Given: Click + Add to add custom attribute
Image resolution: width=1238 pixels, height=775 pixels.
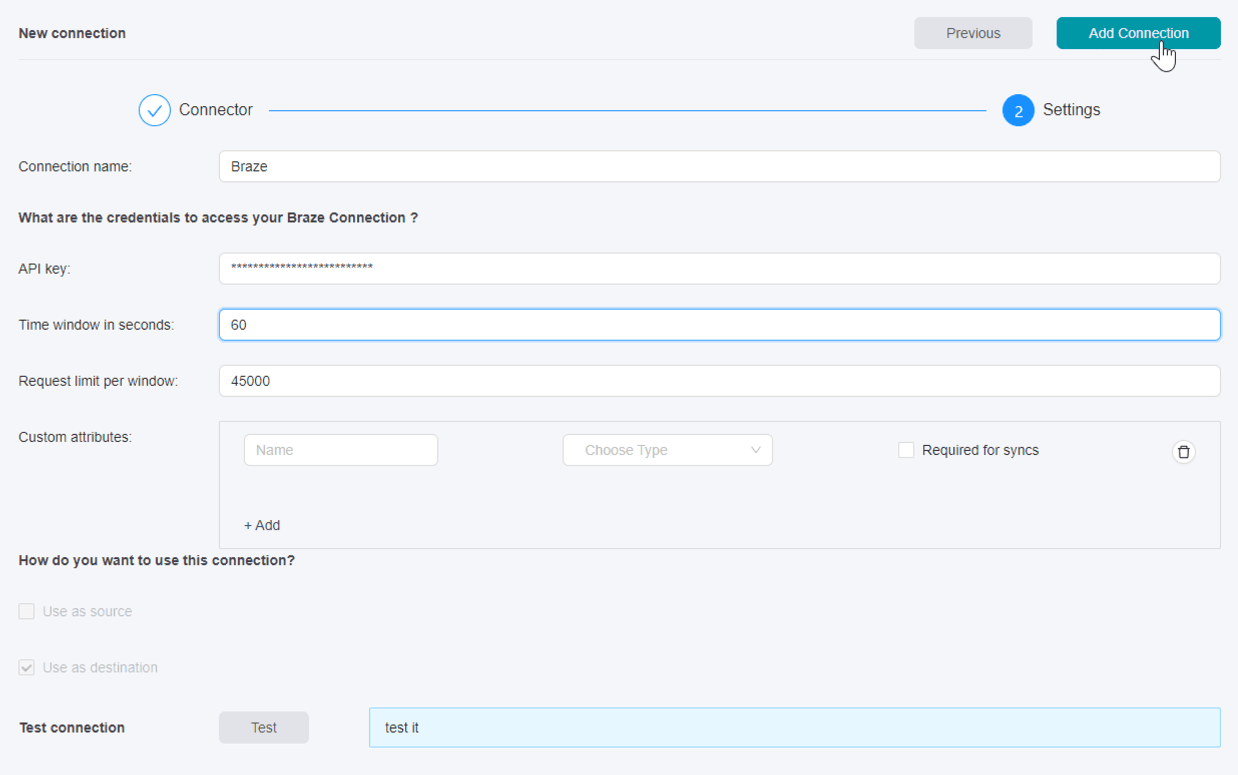Looking at the screenshot, I should [x=262, y=525].
